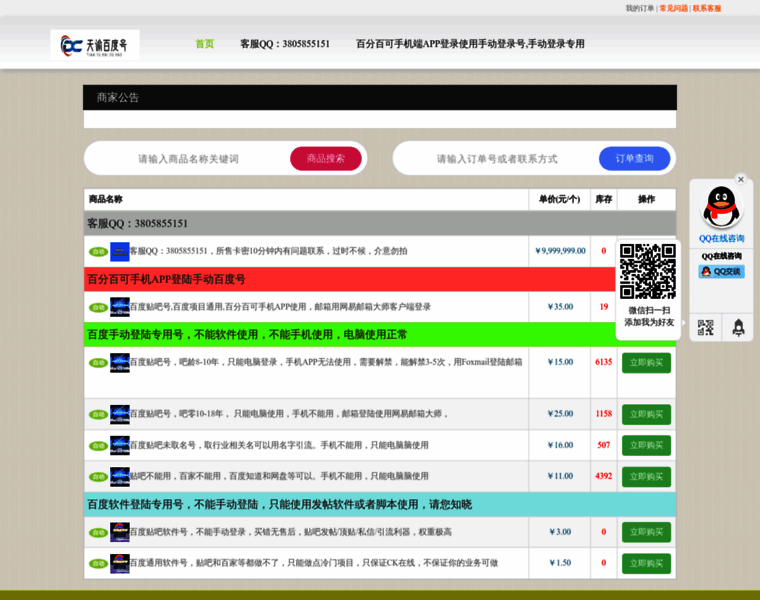Click 立即购买 for the ¥11.00 product

pyautogui.click(x=646, y=477)
